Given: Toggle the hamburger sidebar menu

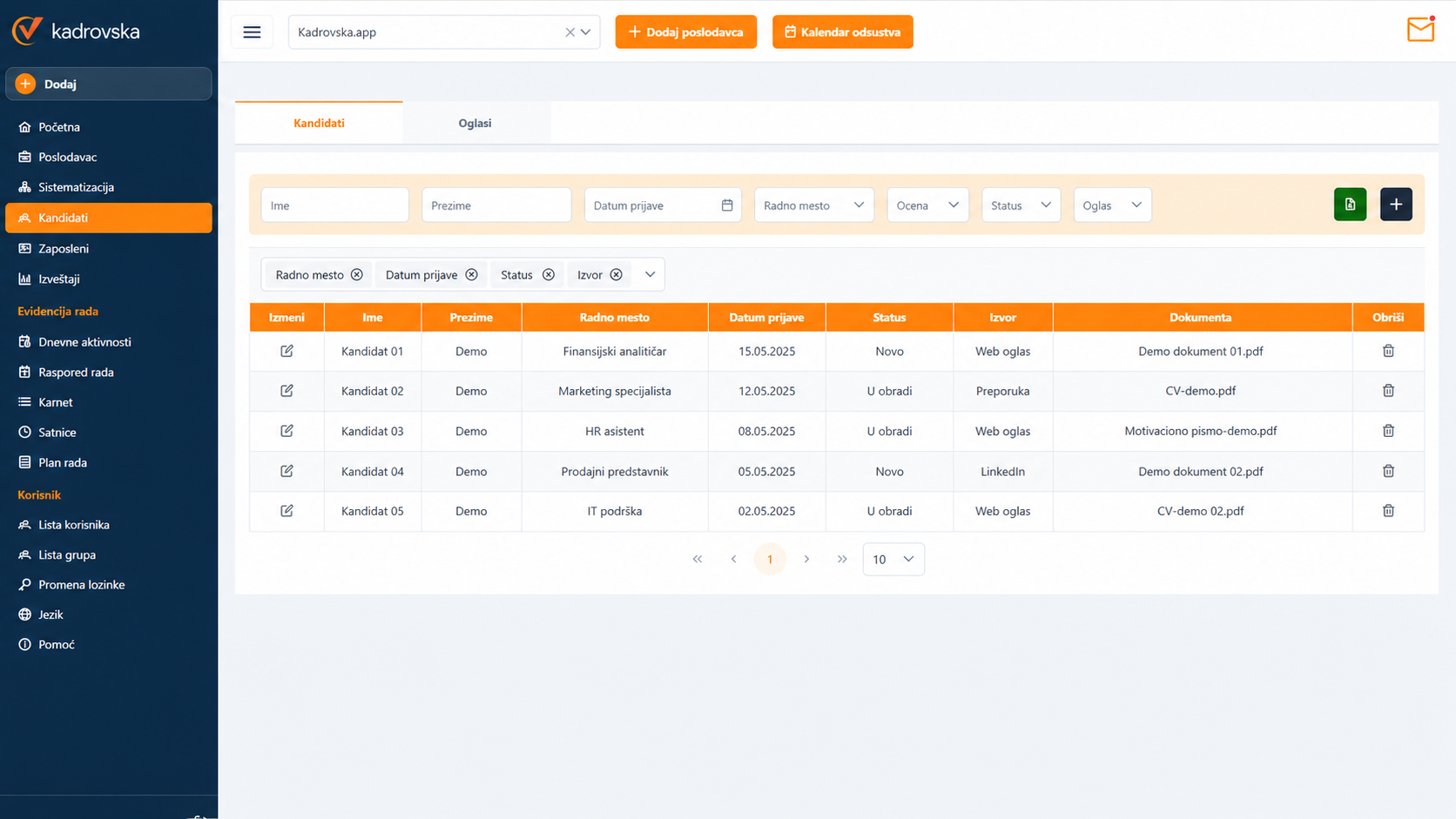Looking at the screenshot, I should [x=252, y=32].
